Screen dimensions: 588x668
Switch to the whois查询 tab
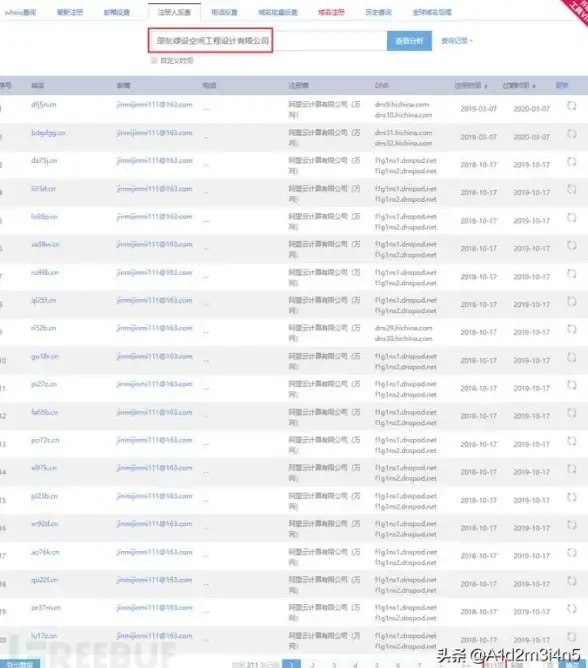(20, 12)
